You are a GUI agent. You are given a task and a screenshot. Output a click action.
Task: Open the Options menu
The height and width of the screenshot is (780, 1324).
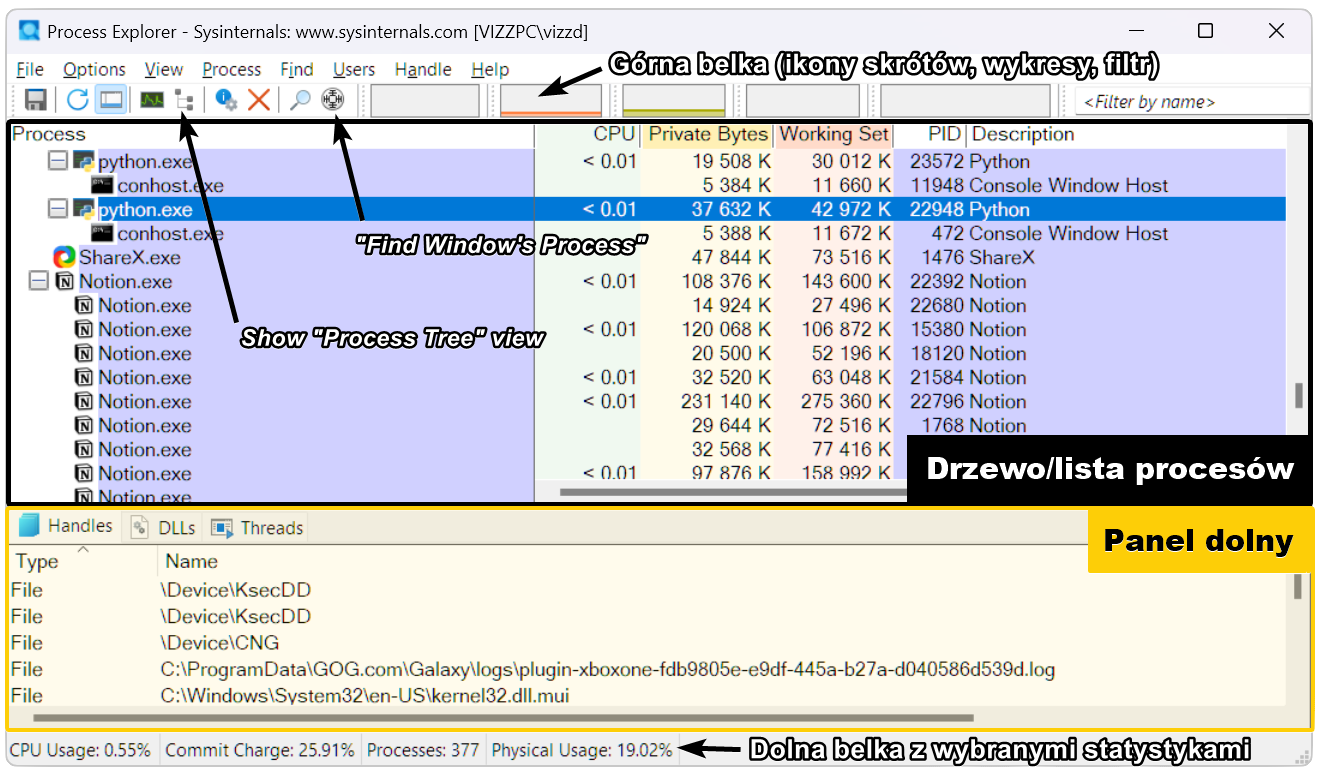click(x=94, y=70)
